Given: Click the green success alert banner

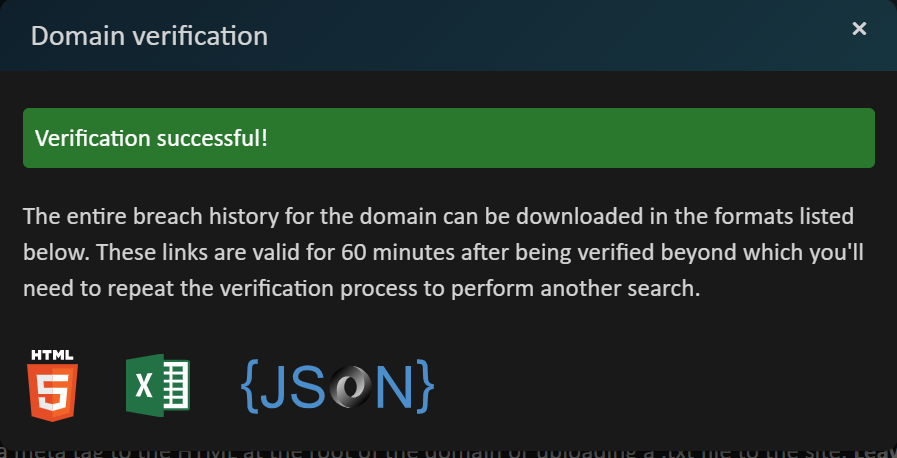Looking at the screenshot, I should tap(600, 138).
